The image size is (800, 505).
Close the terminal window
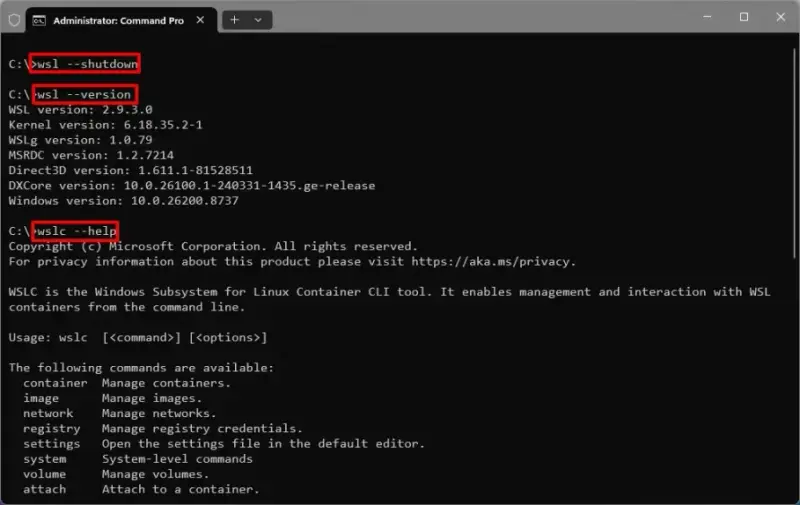(781, 17)
